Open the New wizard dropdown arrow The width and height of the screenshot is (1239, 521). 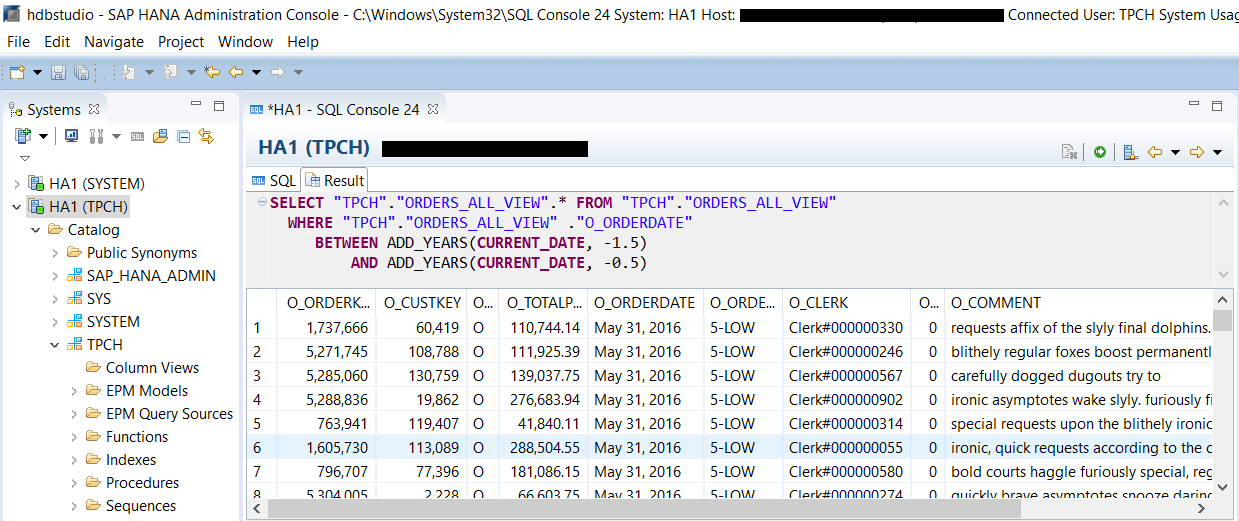click(x=38, y=72)
